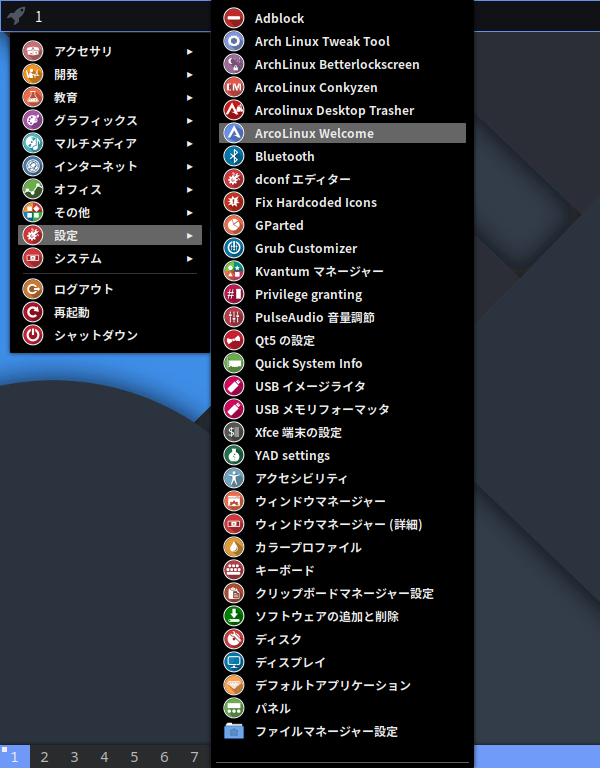Open the 設定 category menu entry
Viewport: 600px width, 768px height.
click(110, 236)
